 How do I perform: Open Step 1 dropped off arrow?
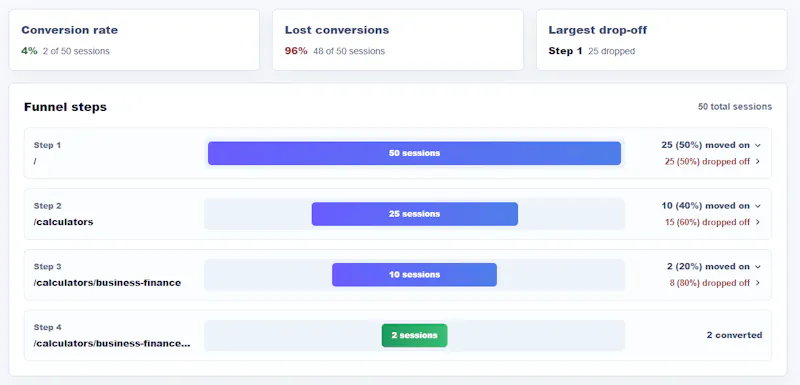(758, 161)
